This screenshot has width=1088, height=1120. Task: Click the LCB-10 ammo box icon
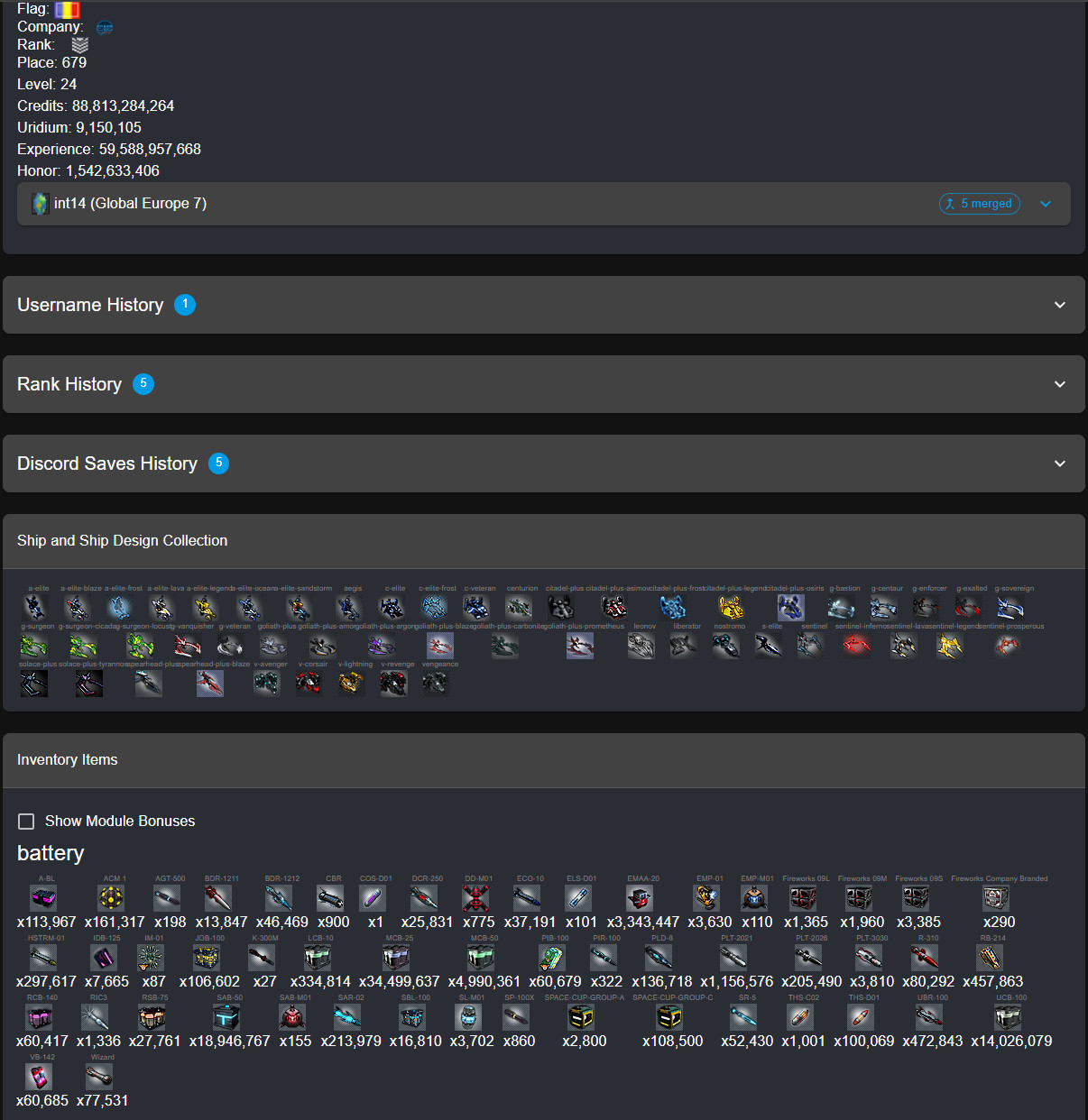point(318,958)
